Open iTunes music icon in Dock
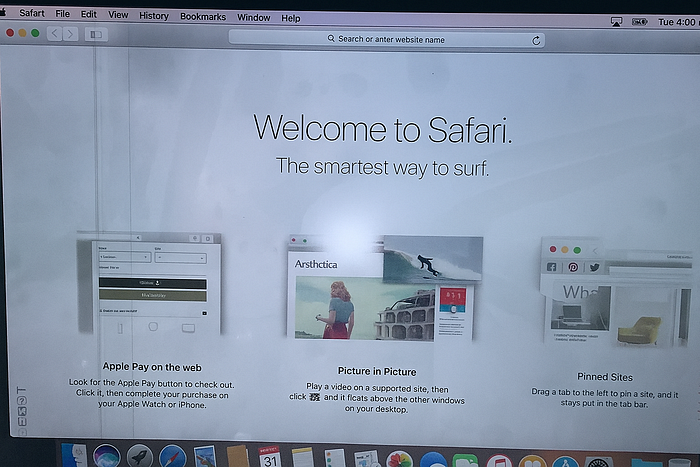This screenshot has width=700, height=467. [499, 461]
